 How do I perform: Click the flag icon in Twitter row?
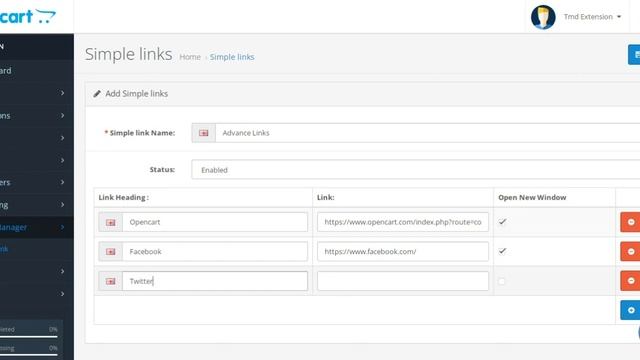coord(111,281)
